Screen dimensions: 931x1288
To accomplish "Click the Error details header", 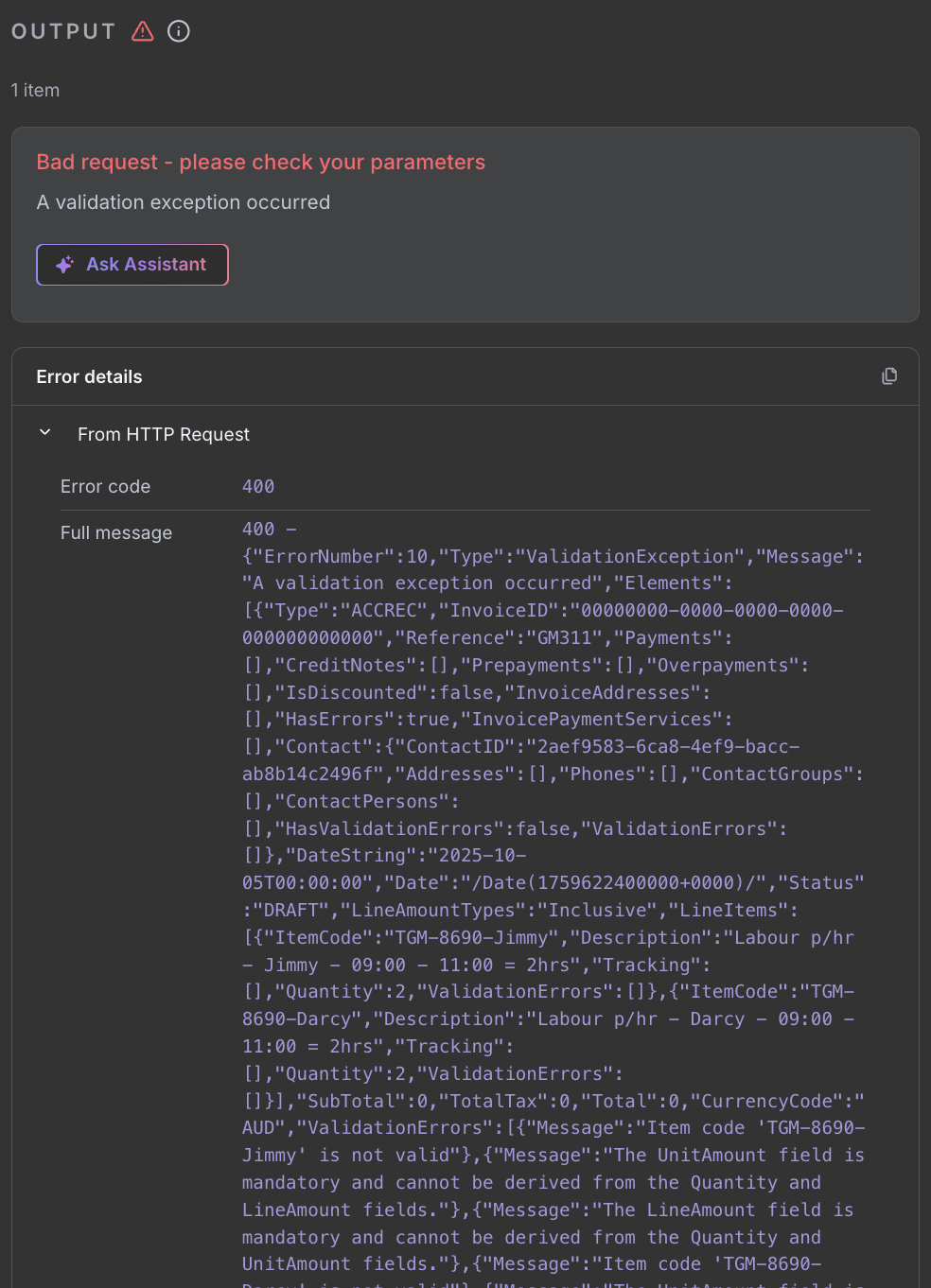I will click(89, 376).
